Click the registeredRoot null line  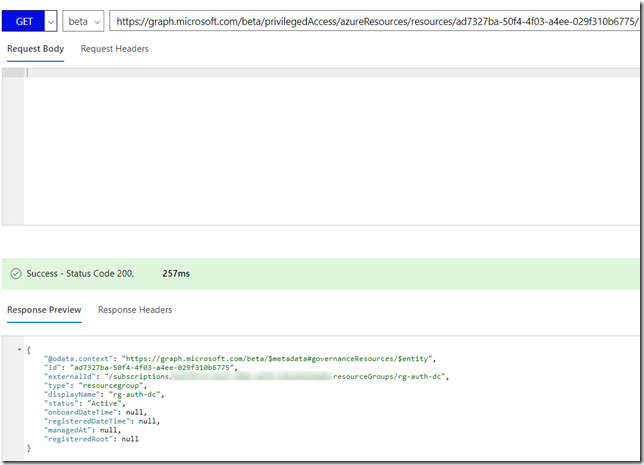[91, 439]
